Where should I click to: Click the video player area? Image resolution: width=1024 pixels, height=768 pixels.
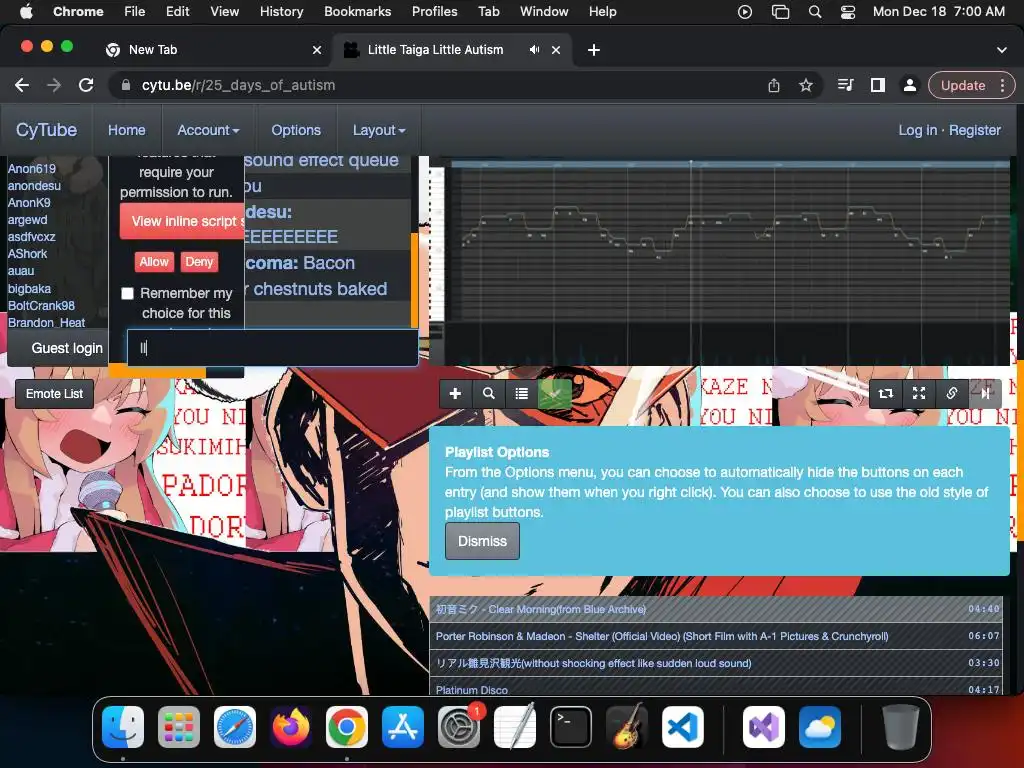point(719,261)
